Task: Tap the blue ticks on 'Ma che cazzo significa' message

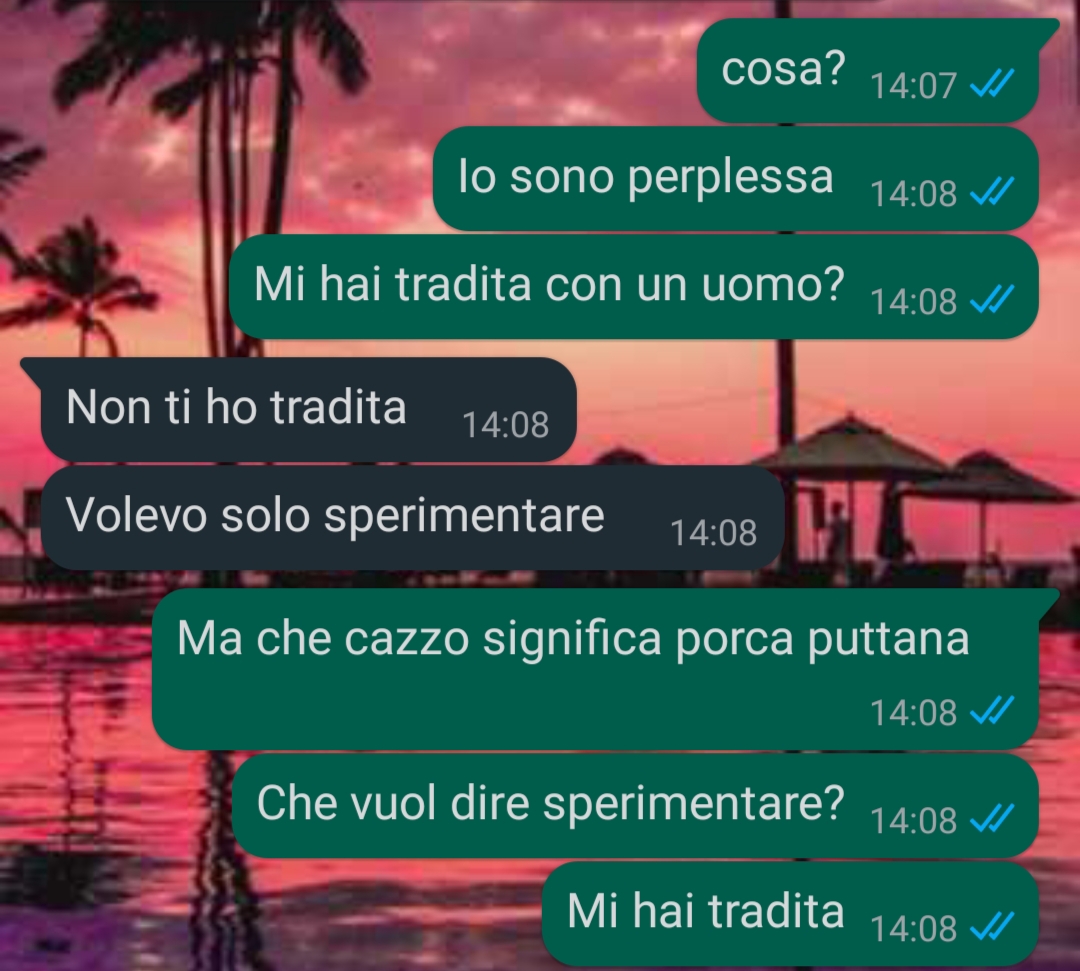Action: [991, 711]
